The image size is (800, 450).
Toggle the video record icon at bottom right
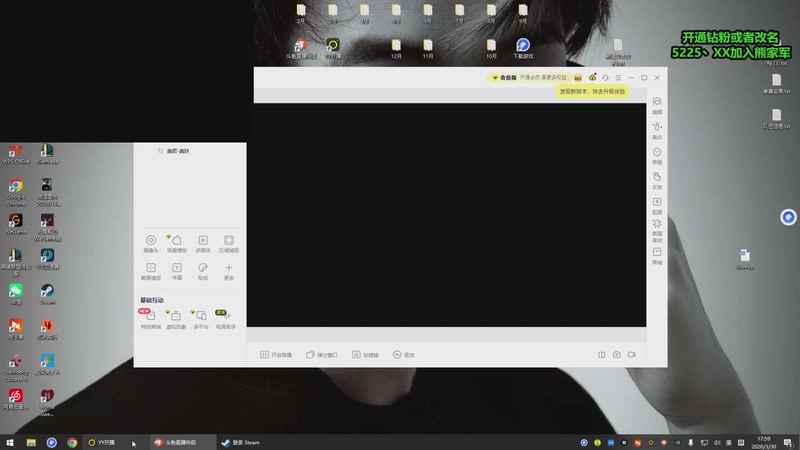(x=632, y=355)
